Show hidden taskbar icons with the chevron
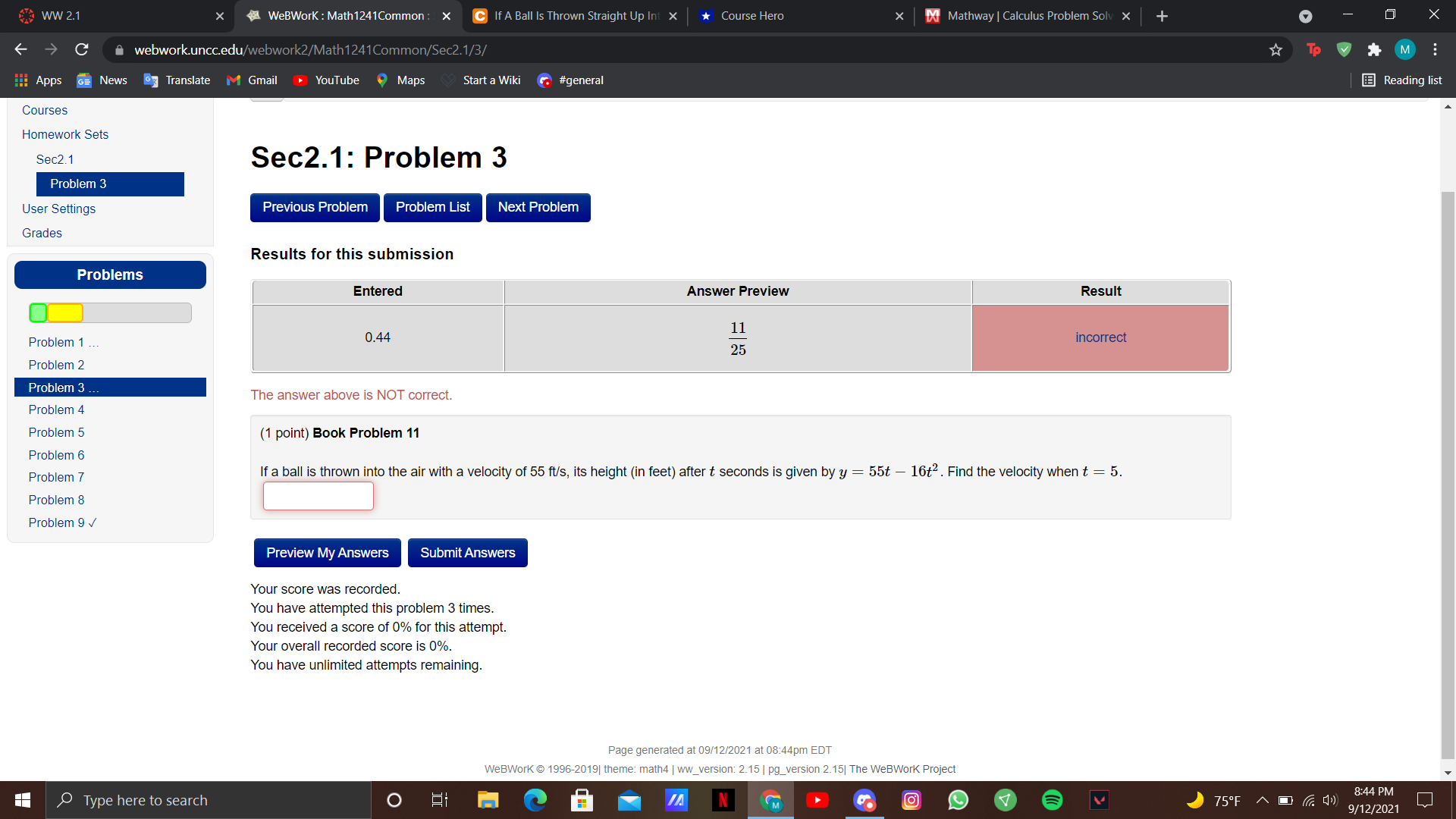This screenshot has width=1456, height=819. point(1262,800)
